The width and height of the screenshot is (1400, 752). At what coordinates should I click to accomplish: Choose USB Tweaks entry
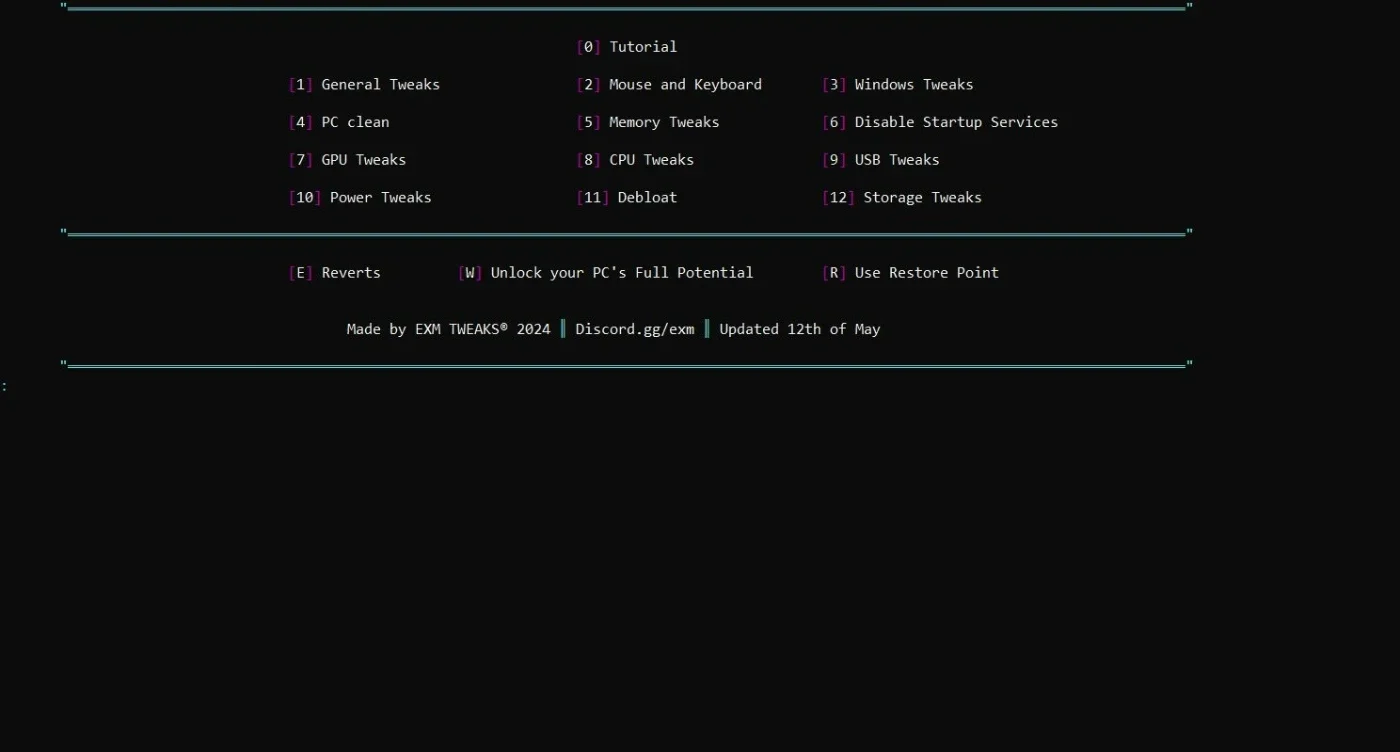pos(881,160)
